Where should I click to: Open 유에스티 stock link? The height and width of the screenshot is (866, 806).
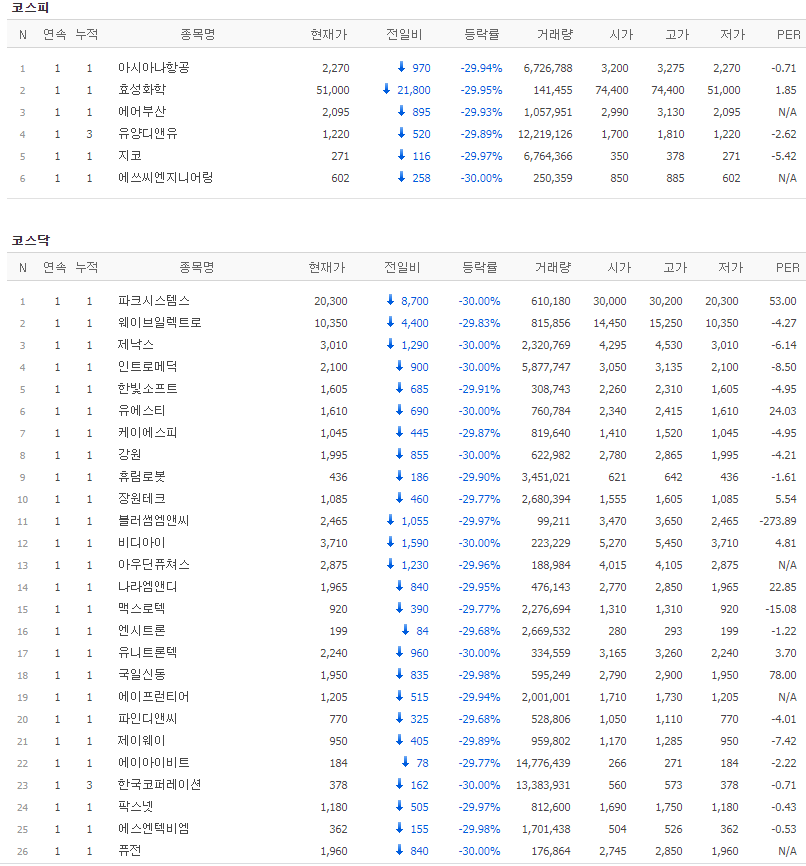pyautogui.click(x=142, y=411)
